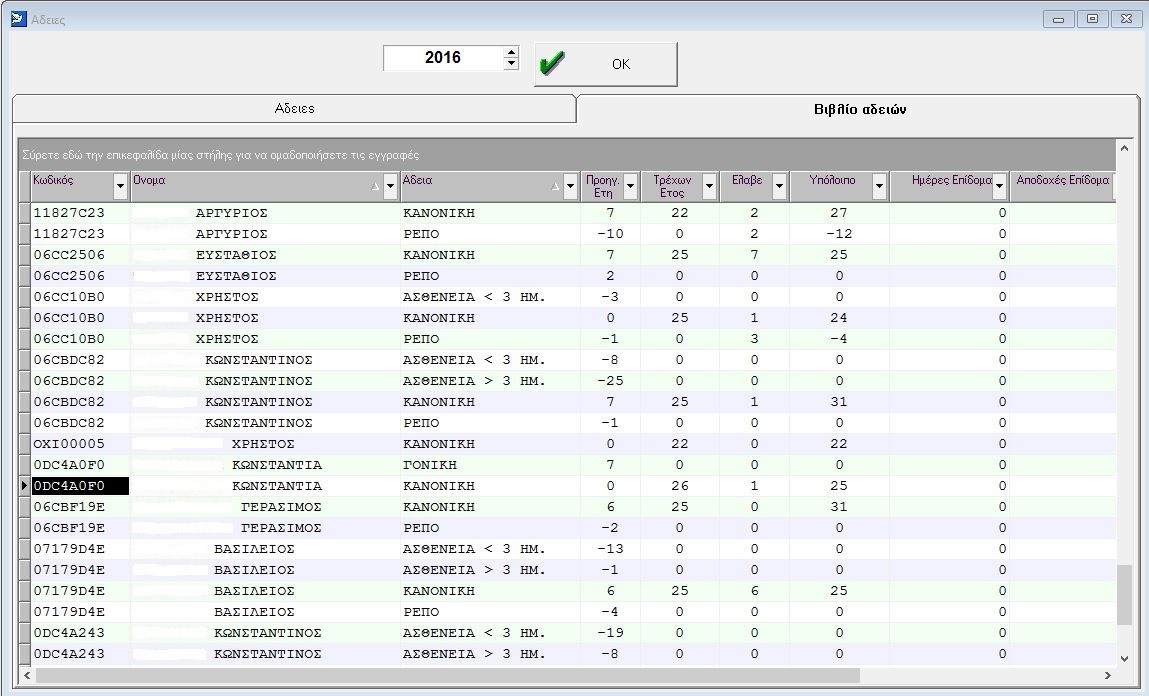Click the application icon in title bar

pos(18,18)
